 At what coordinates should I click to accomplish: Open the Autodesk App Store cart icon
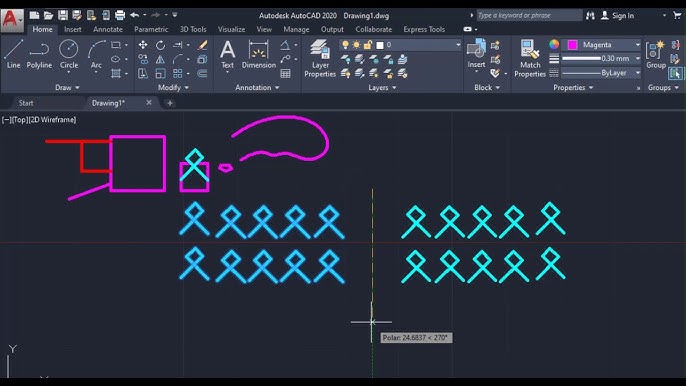[x=677, y=15]
